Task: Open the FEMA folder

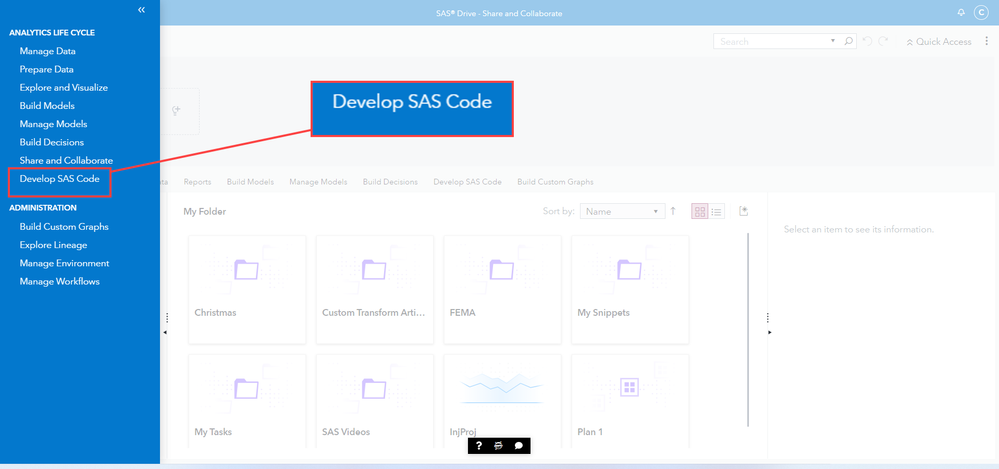Action: click(x=502, y=289)
